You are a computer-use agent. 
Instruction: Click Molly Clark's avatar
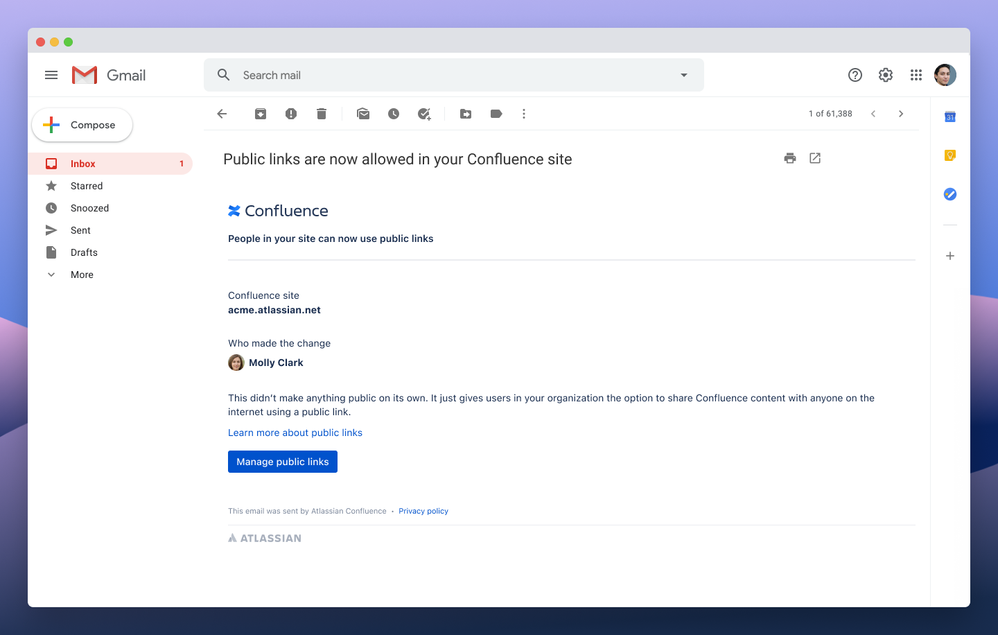[x=236, y=363]
